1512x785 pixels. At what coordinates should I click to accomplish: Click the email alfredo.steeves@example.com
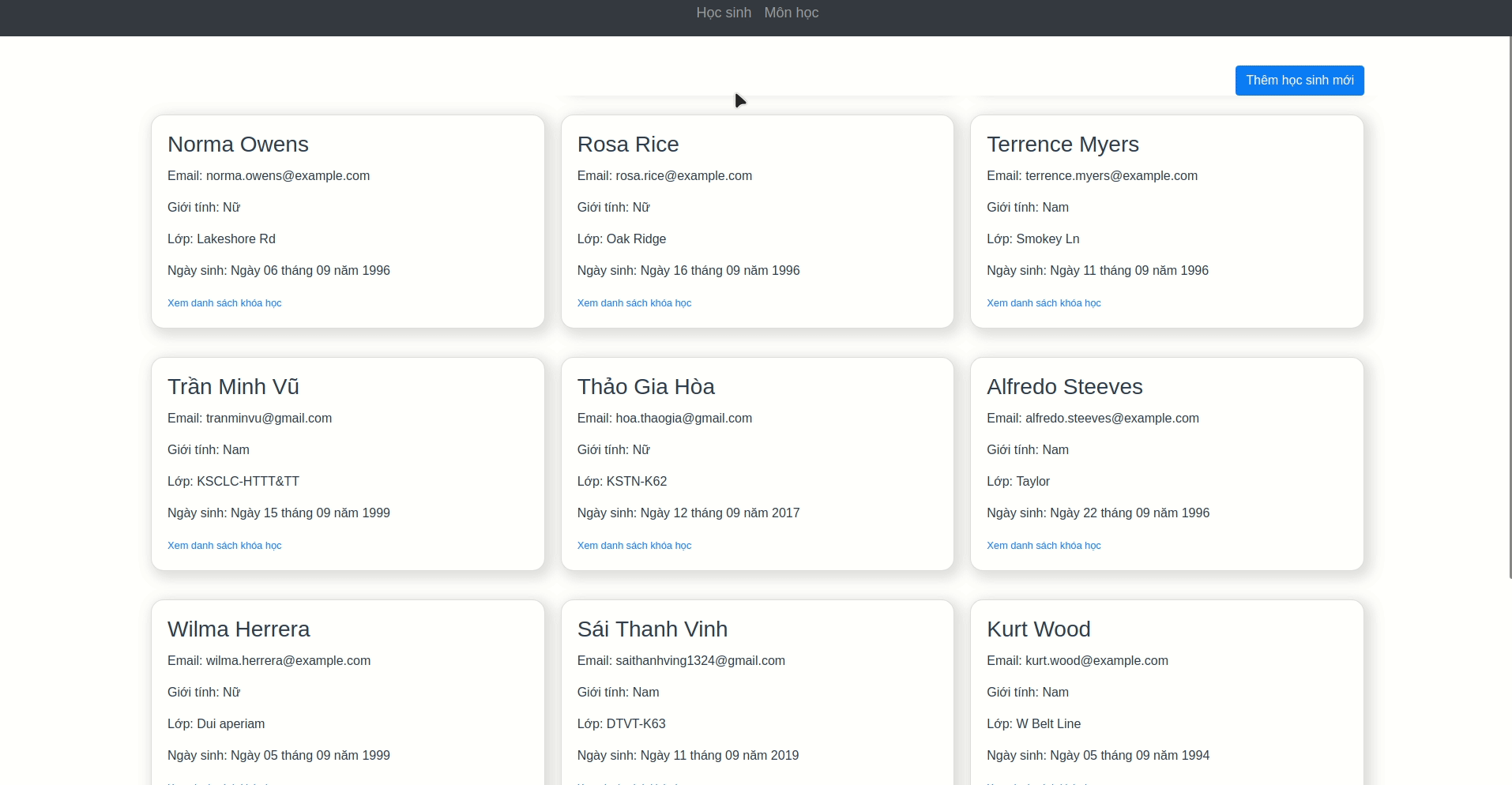(1112, 419)
